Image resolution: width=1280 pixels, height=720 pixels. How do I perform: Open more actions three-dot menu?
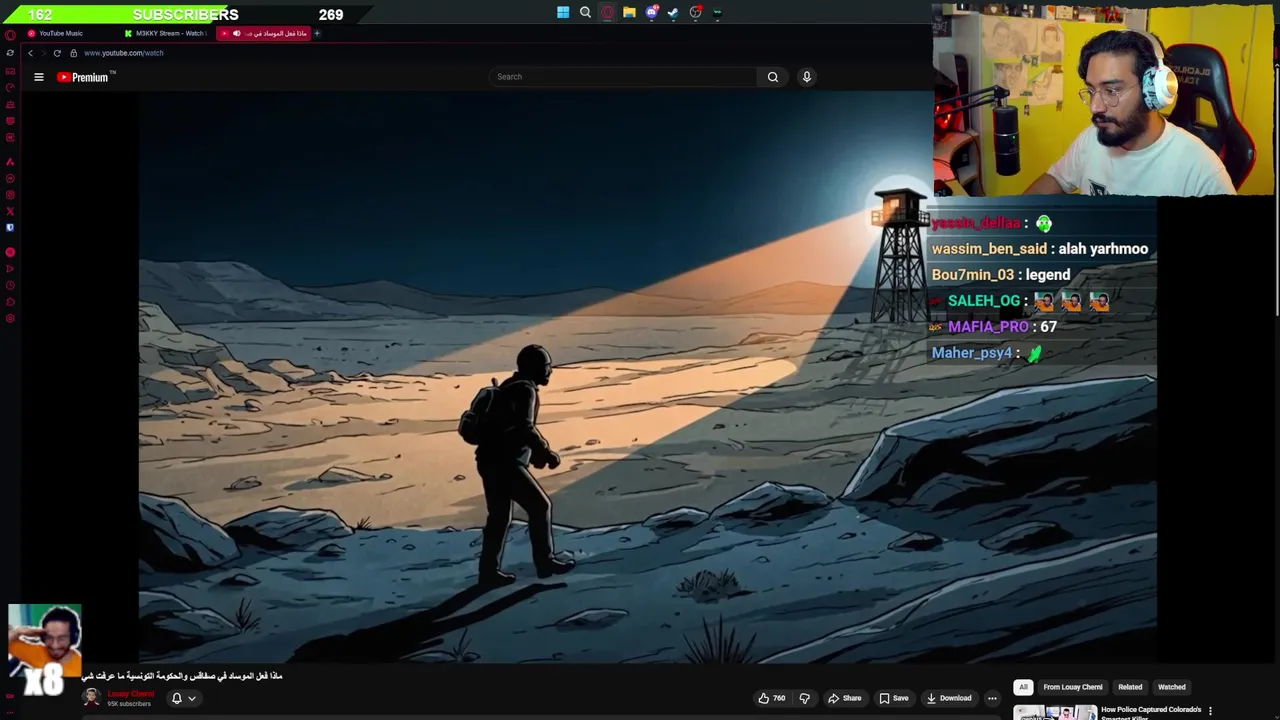pos(992,698)
